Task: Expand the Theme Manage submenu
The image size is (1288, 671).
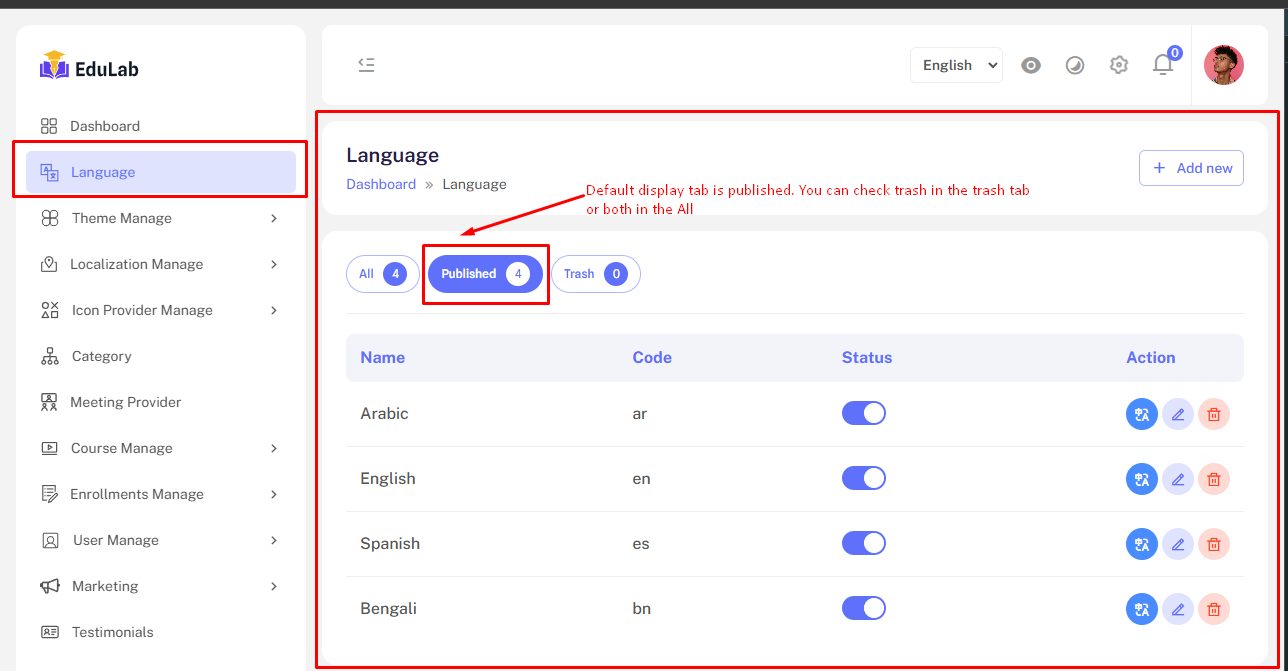Action: coord(160,218)
